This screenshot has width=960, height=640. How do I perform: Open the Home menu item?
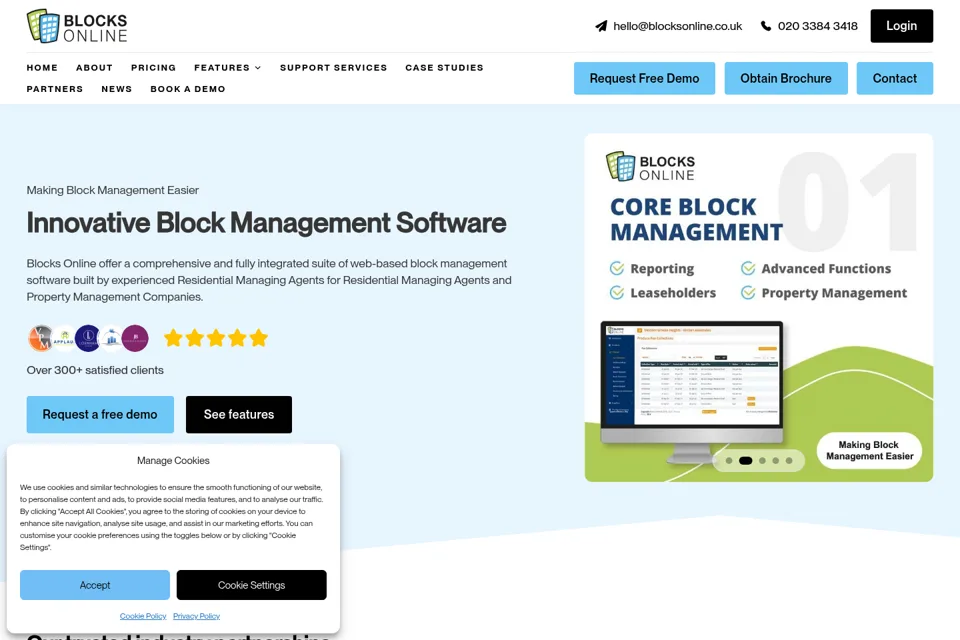(42, 67)
